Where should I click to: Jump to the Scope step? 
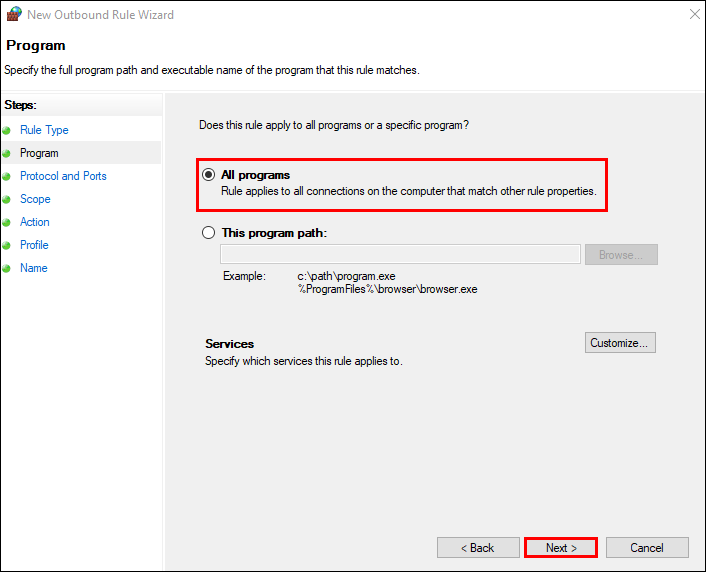pos(35,199)
